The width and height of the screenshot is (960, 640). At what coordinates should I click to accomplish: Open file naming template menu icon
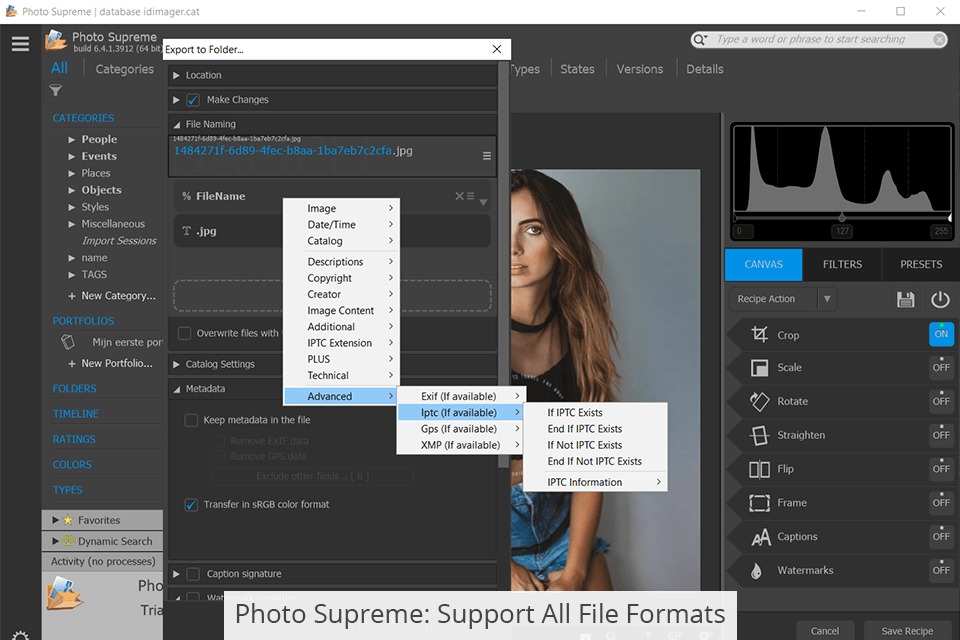(487, 156)
